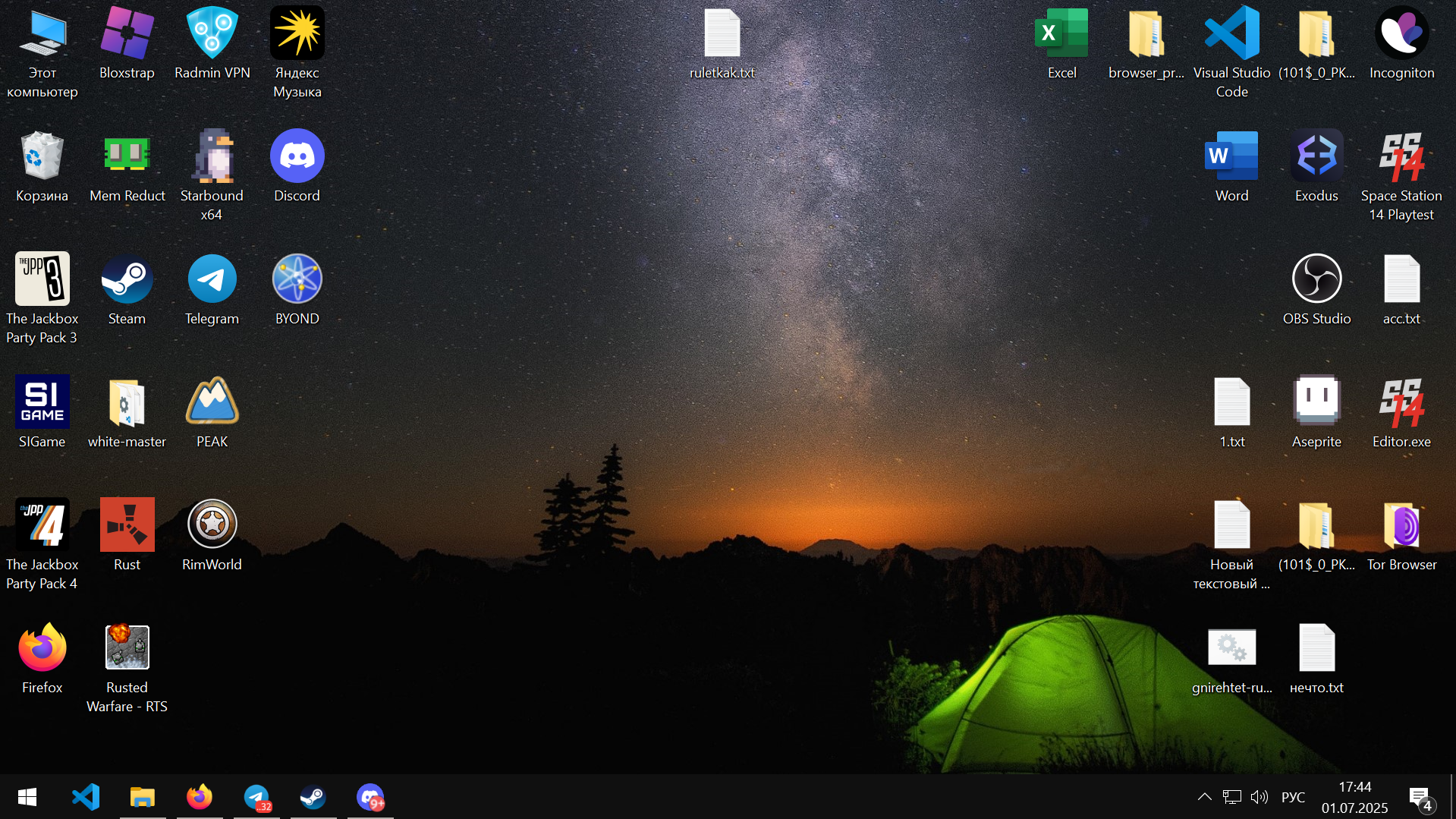
Task: Select the Starbound x64 penguin icon
Action: (212, 176)
